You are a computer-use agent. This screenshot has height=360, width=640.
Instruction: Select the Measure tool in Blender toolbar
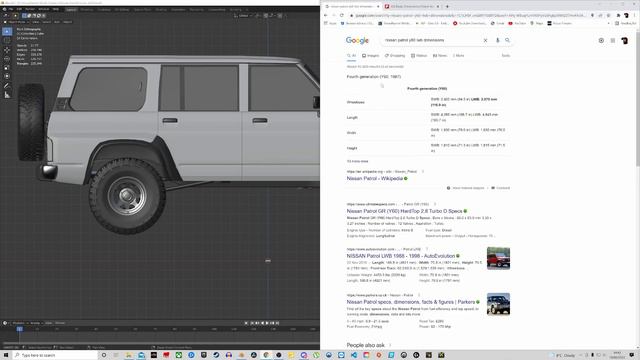point(7,95)
